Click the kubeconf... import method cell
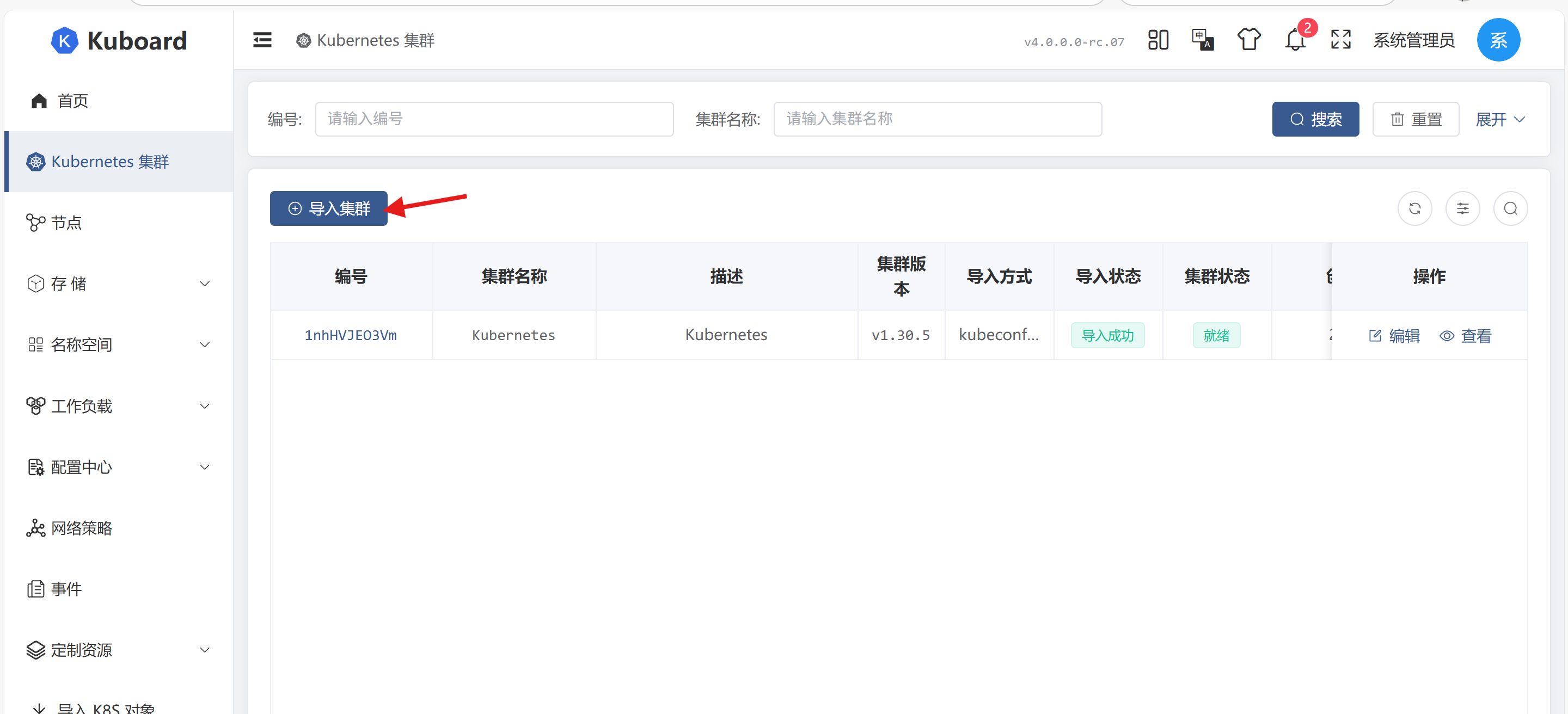 (x=999, y=335)
